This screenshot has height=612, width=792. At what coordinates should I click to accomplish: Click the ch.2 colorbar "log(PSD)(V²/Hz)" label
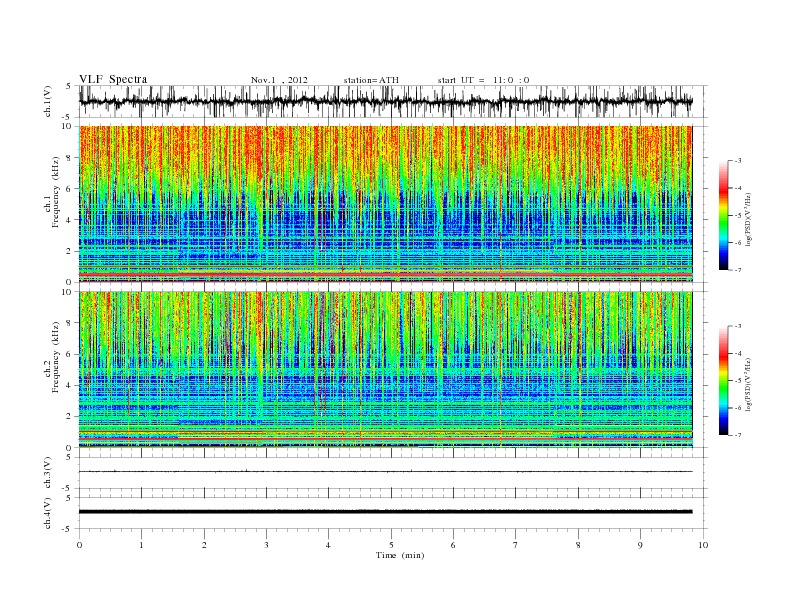coord(748,384)
